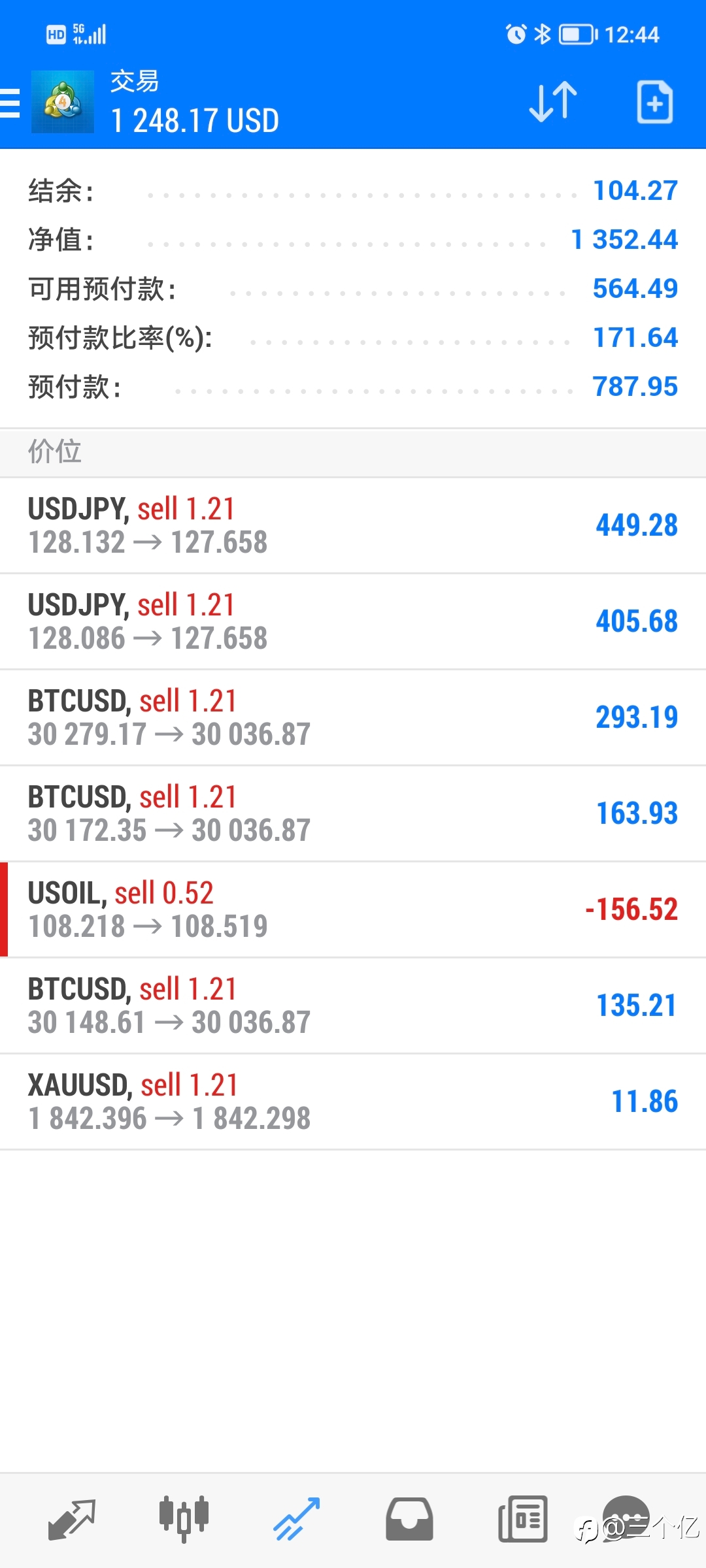Open BTCUSD position opened at 30 279.17
Screen dimensions: 706x1568
click(x=353, y=718)
